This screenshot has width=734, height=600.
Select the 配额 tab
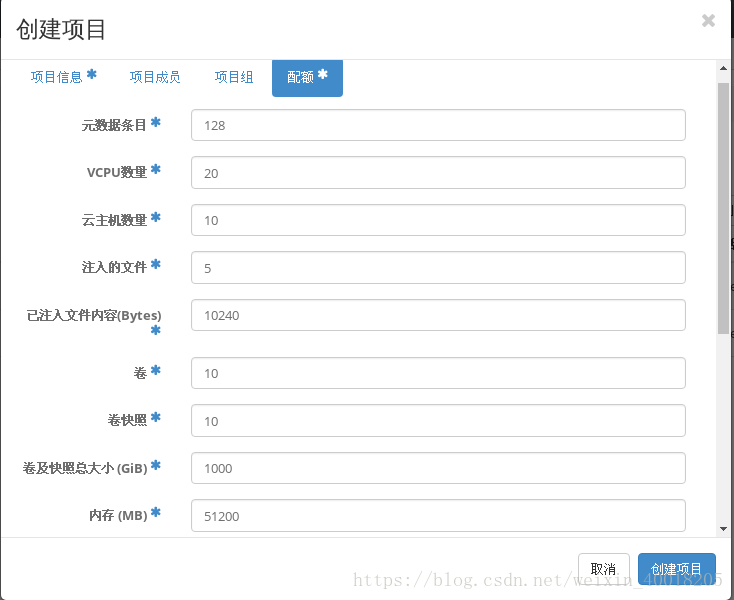click(x=307, y=77)
